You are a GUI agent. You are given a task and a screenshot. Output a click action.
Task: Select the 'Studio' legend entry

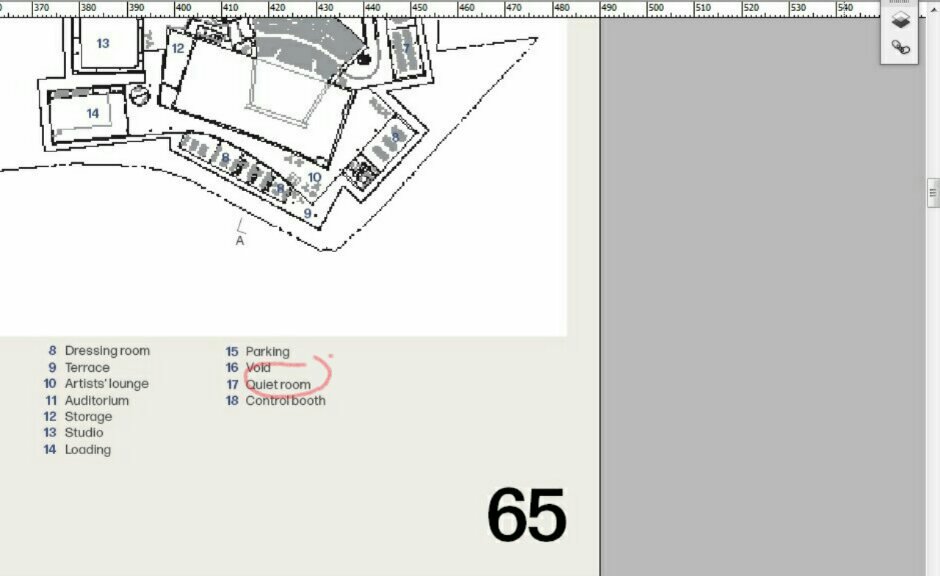(84, 433)
